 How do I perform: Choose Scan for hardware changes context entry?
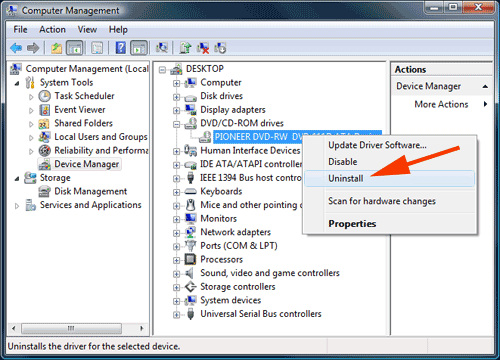point(389,201)
